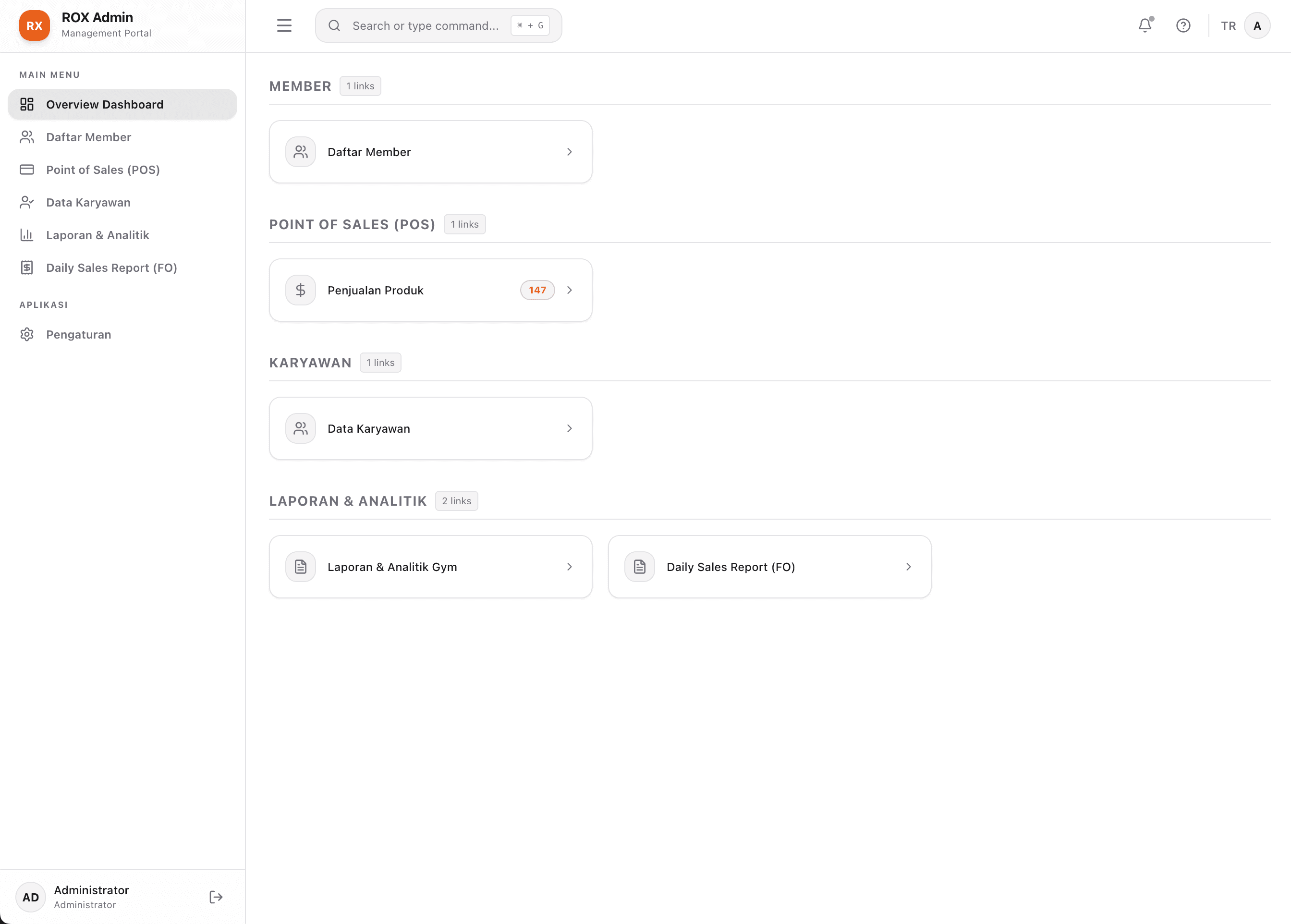Click the MAIN MENU label
The width and height of the screenshot is (1291, 924).
point(49,75)
